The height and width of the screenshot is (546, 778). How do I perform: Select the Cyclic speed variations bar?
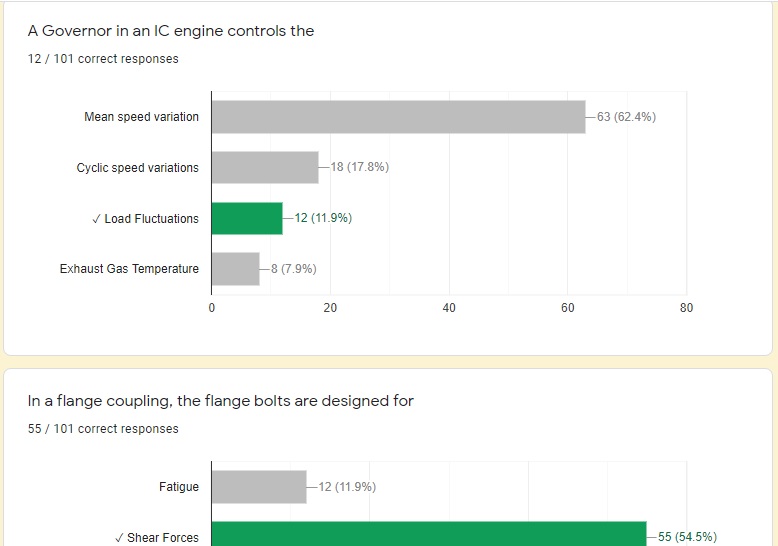265,168
